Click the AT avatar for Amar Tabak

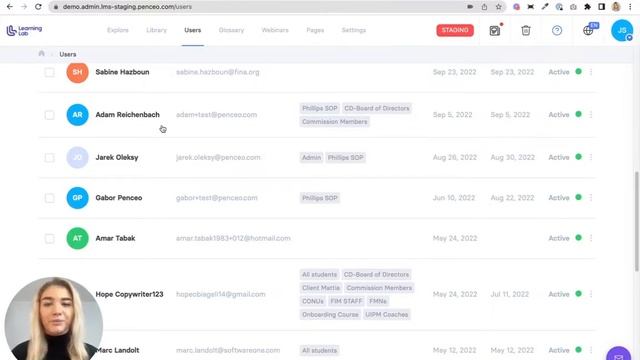[77, 238]
